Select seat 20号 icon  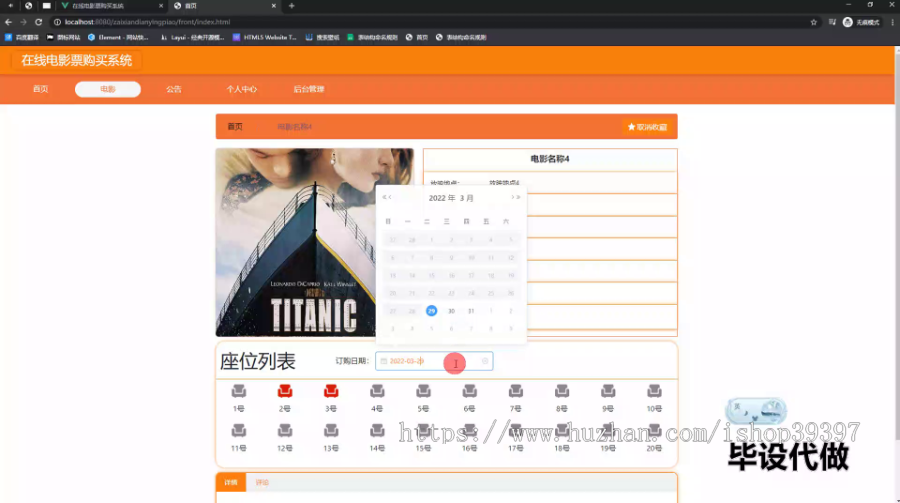(654, 430)
